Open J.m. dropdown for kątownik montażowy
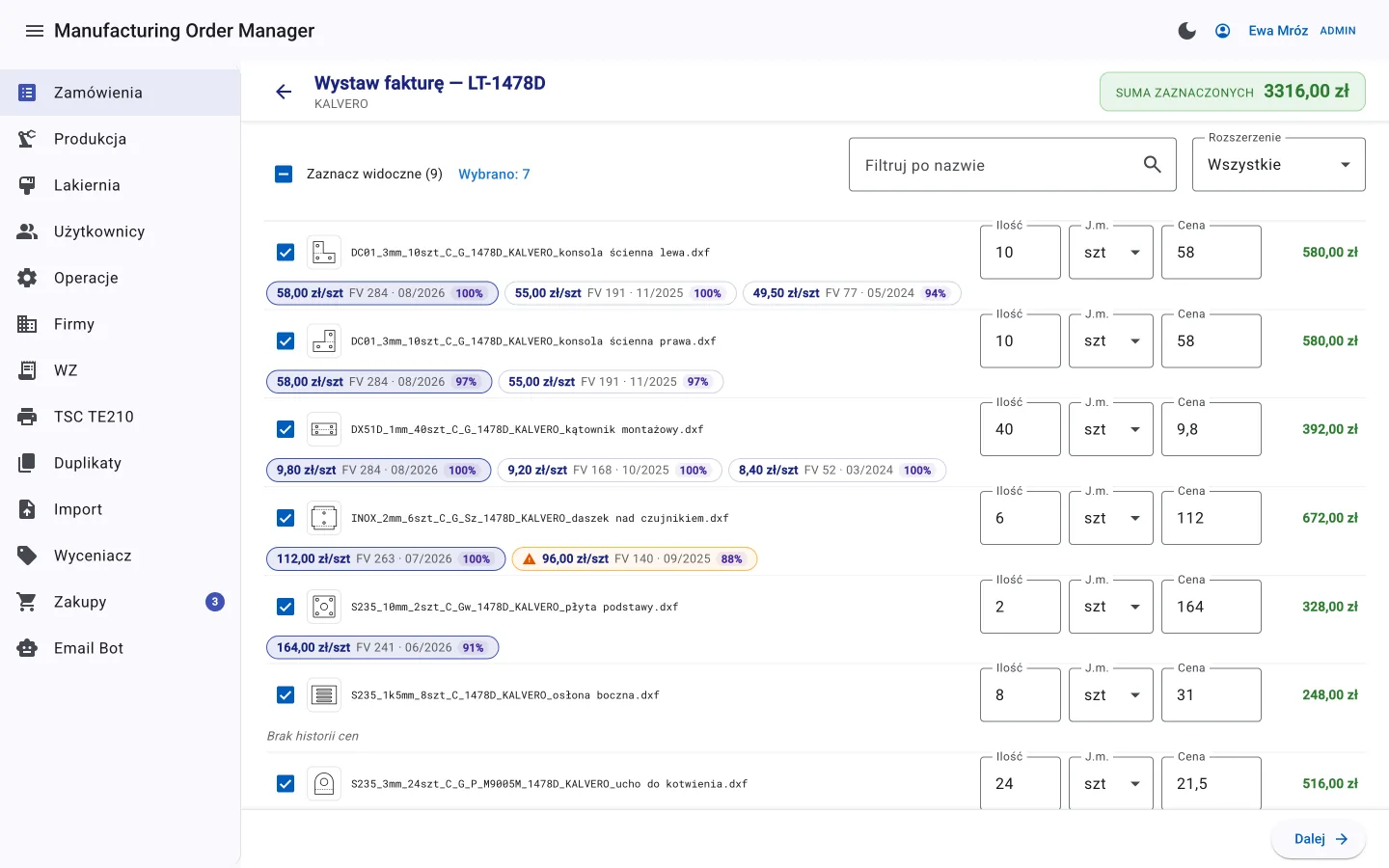Viewport: 1389px width, 868px height. tap(1111, 429)
